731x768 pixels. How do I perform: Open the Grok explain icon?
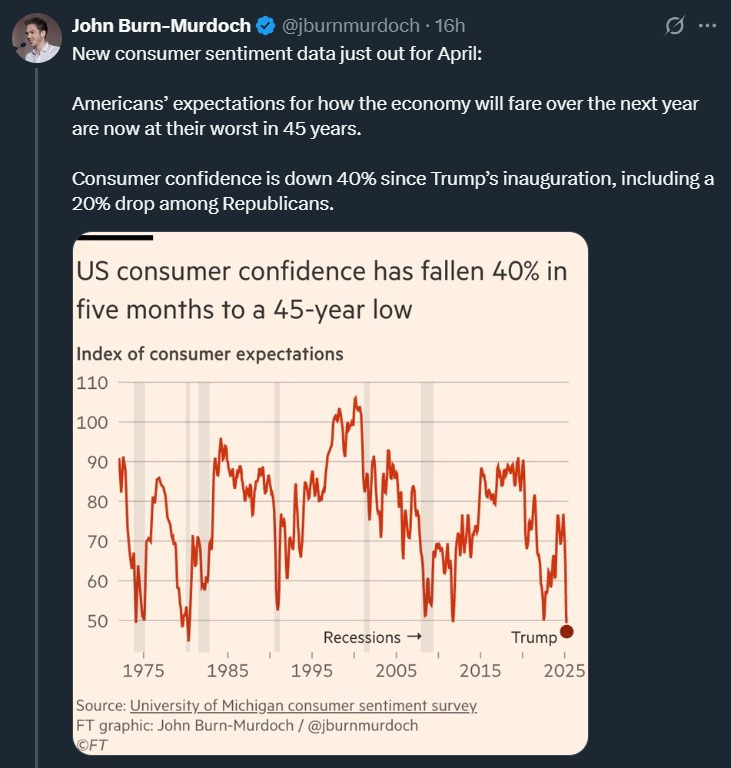674,25
